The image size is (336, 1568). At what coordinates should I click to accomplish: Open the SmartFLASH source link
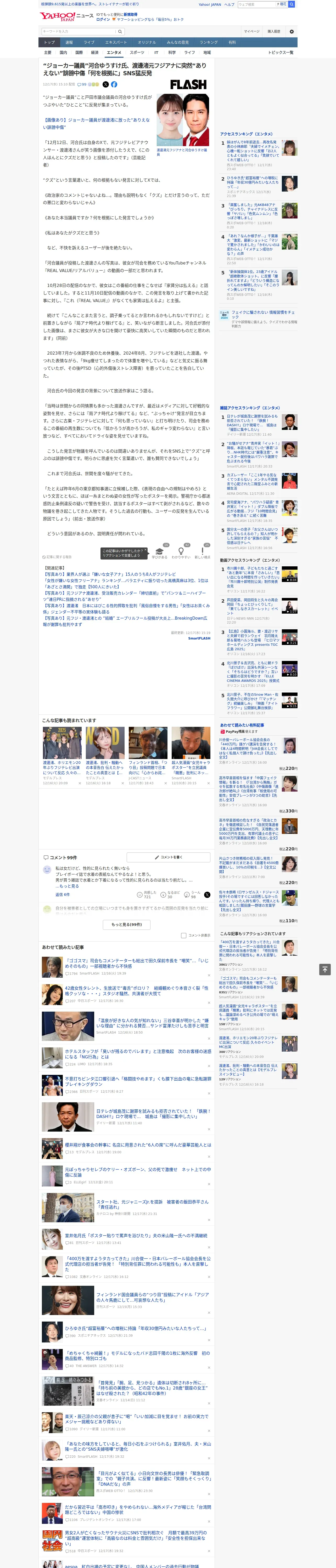199,638
